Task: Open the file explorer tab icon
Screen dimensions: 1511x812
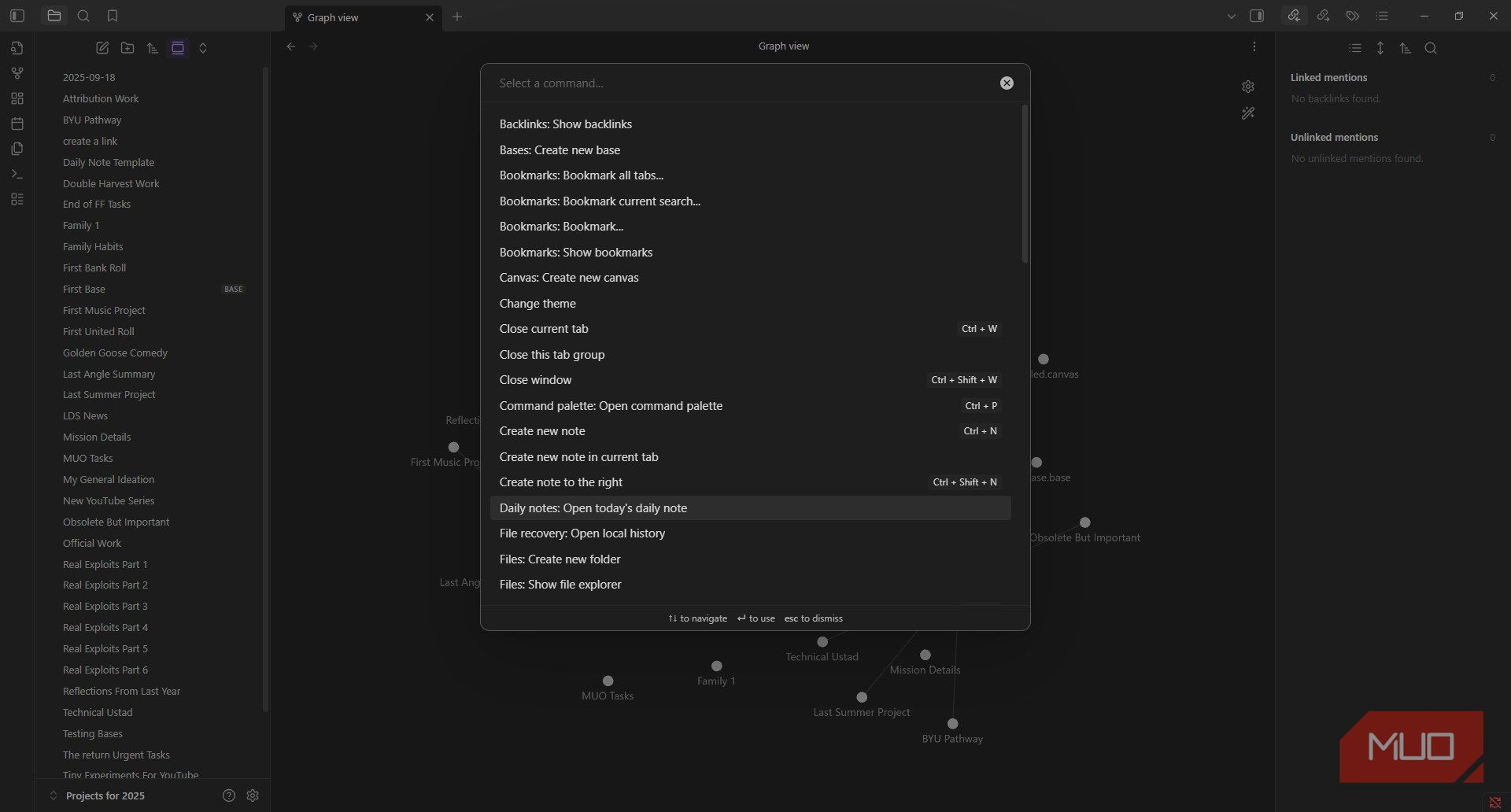Action: click(x=54, y=16)
